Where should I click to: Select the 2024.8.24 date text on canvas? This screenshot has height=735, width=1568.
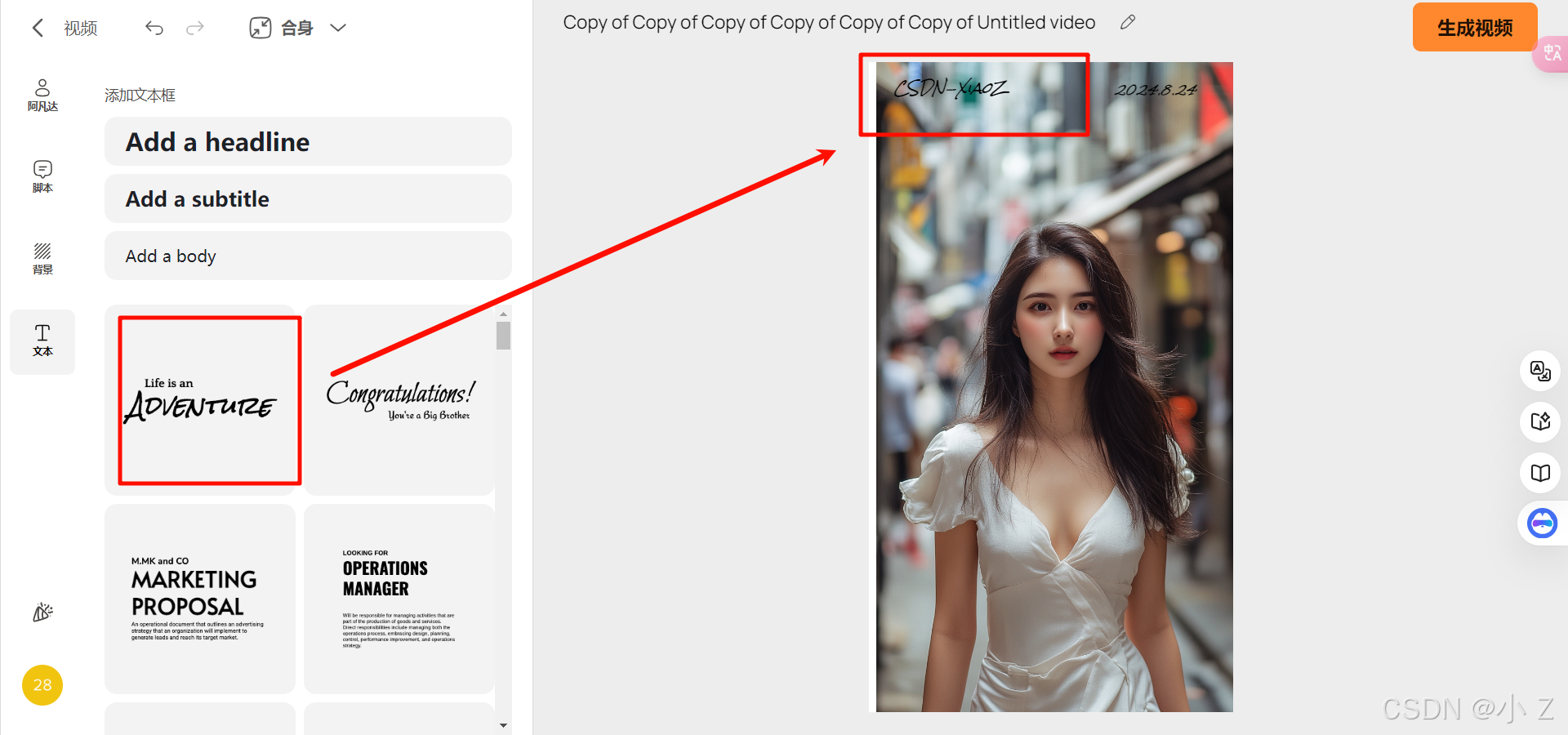coord(1156,90)
